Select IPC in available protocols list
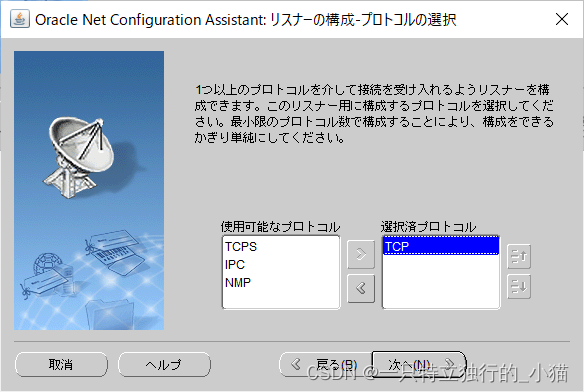The image size is (584, 392). click(x=281, y=265)
